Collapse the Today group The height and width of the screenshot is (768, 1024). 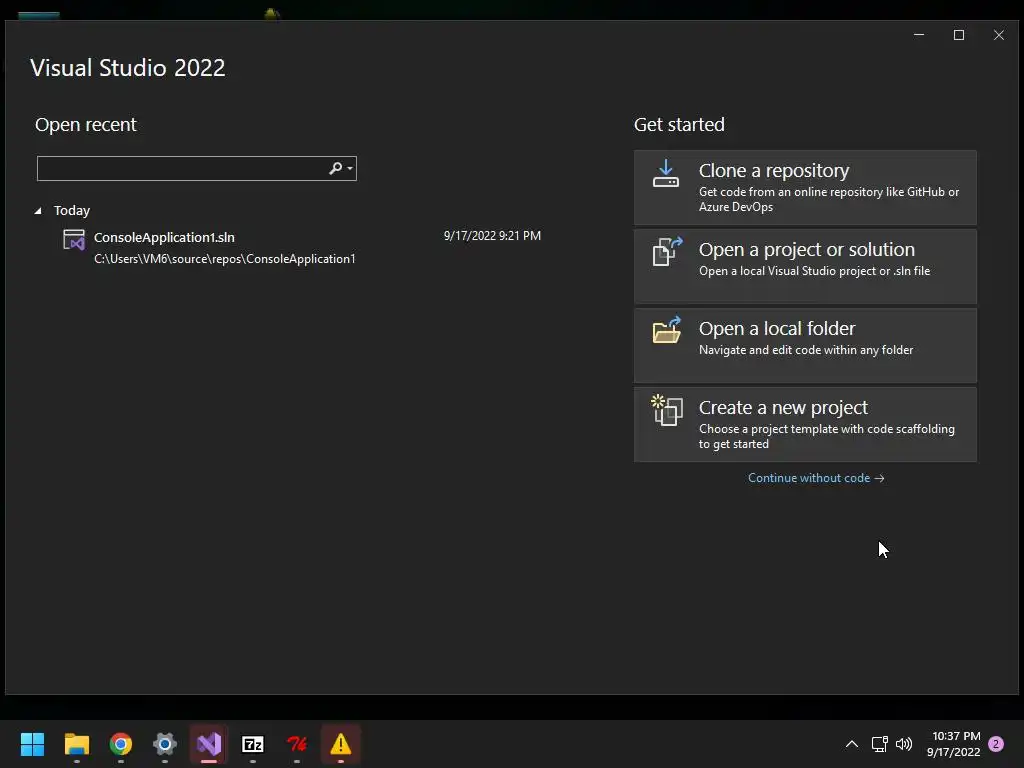point(38,210)
